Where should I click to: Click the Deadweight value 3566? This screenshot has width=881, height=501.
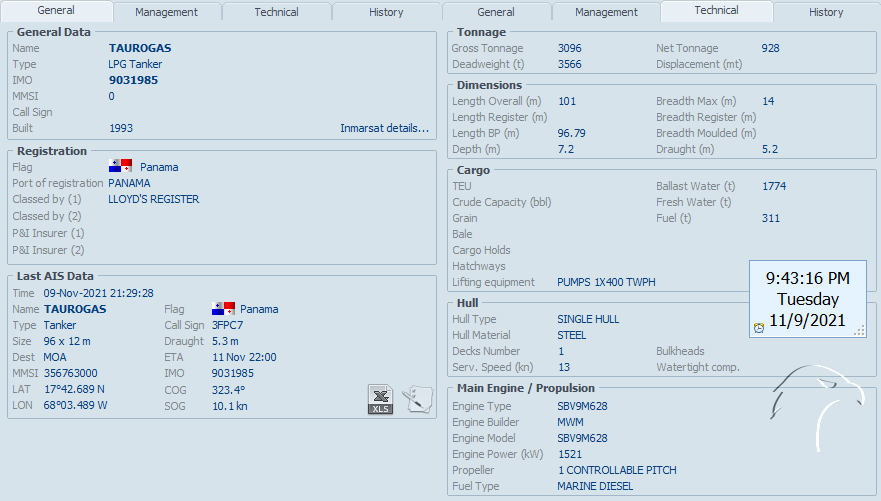(x=570, y=64)
